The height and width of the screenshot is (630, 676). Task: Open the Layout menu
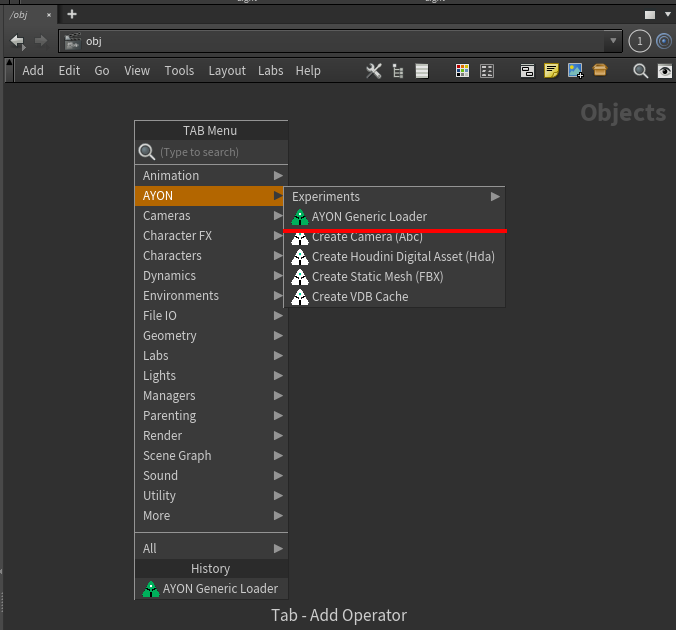[x=227, y=71]
